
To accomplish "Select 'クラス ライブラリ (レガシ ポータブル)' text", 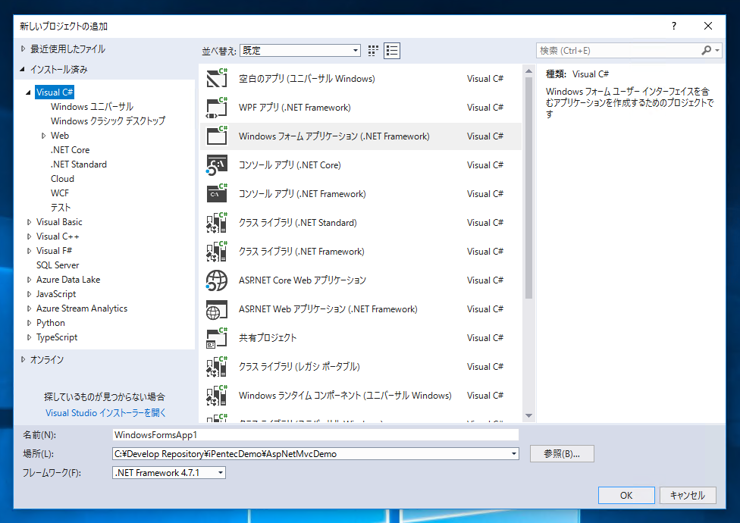I will pyautogui.click(x=299, y=366).
